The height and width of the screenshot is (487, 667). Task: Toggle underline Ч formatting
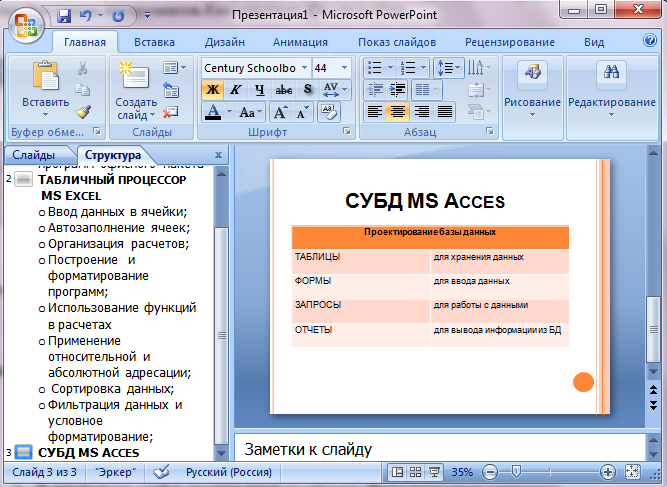[x=259, y=90]
